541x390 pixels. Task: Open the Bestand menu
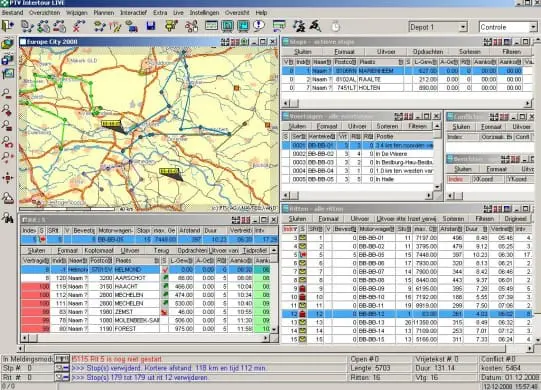pyautogui.click(x=12, y=13)
